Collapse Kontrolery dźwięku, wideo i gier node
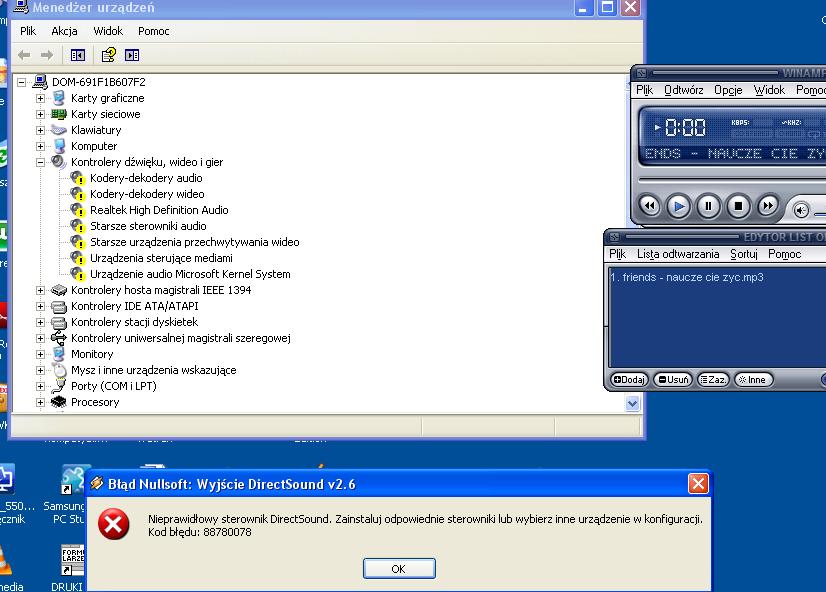The width and height of the screenshot is (826, 592). click(40, 162)
